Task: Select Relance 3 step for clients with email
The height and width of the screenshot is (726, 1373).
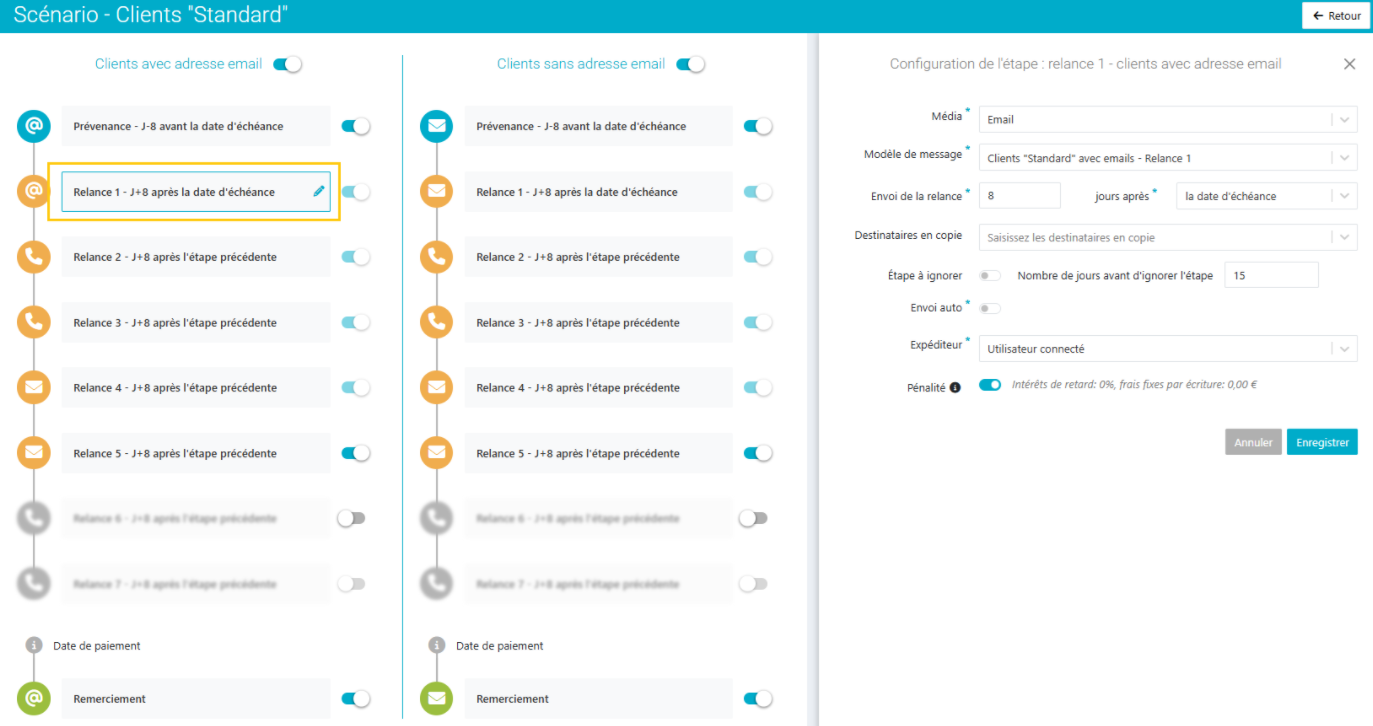Action: tap(196, 322)
